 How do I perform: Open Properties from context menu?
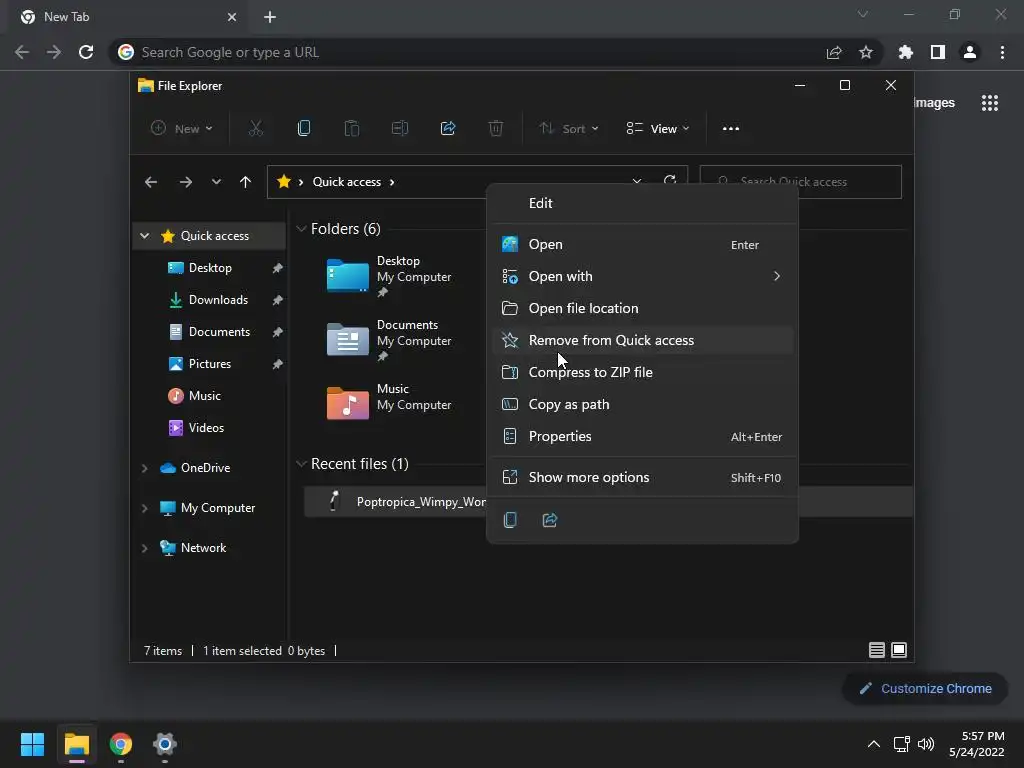pos(643,436)
